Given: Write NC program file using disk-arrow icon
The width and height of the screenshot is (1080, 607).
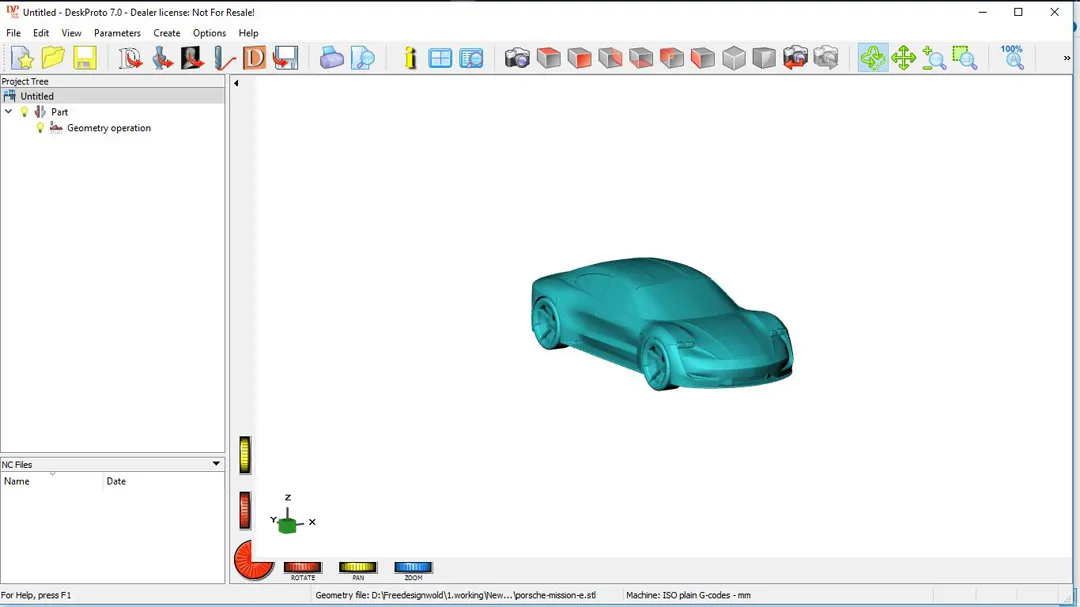Looking at the screenshot, I should 285,58.
